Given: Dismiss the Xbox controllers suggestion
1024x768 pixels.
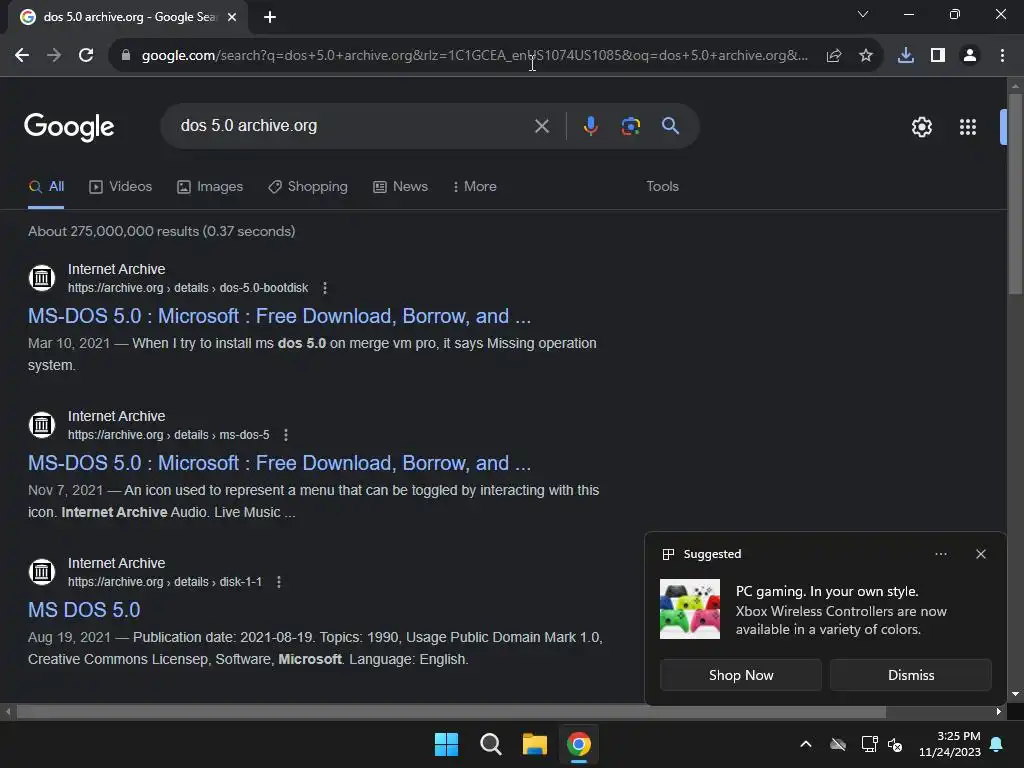Looking at the screenshot, I should point(910,675).
